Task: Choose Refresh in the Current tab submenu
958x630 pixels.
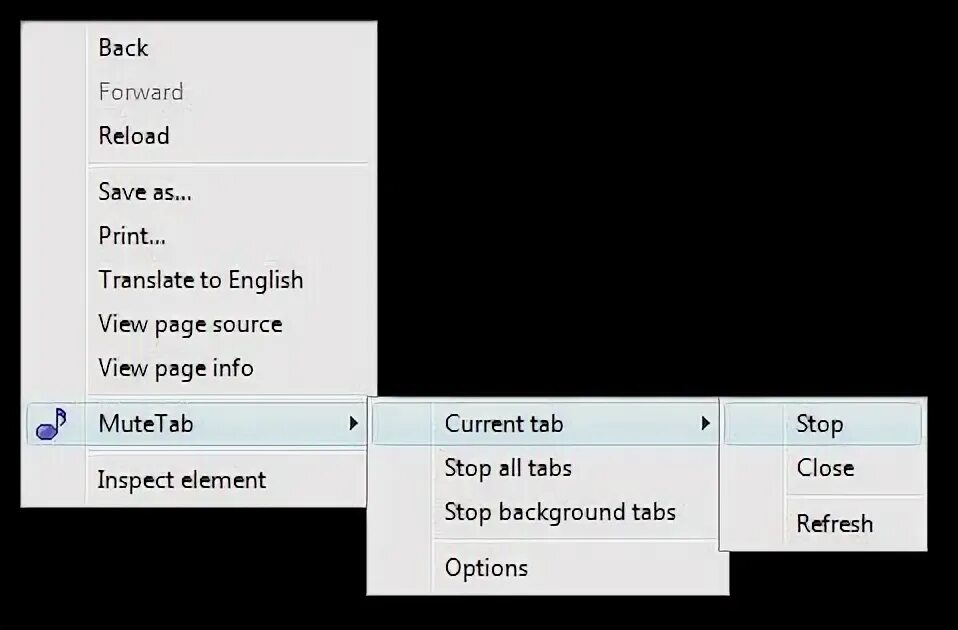Action: (834, 524)
